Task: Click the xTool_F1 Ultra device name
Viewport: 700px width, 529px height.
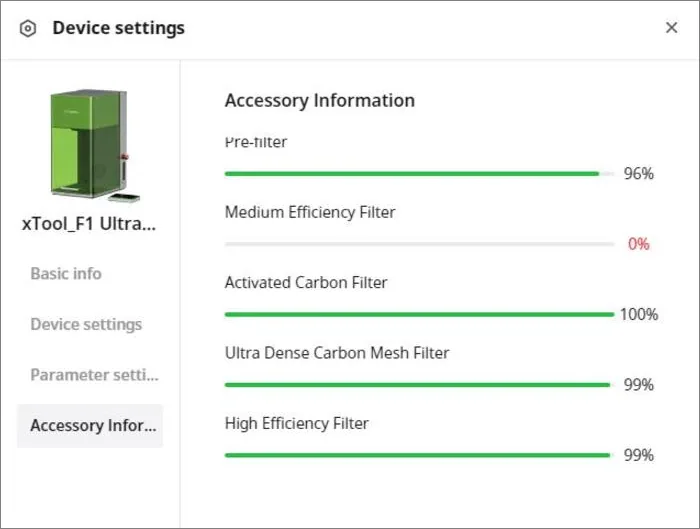Action: (x=89, y=224)
